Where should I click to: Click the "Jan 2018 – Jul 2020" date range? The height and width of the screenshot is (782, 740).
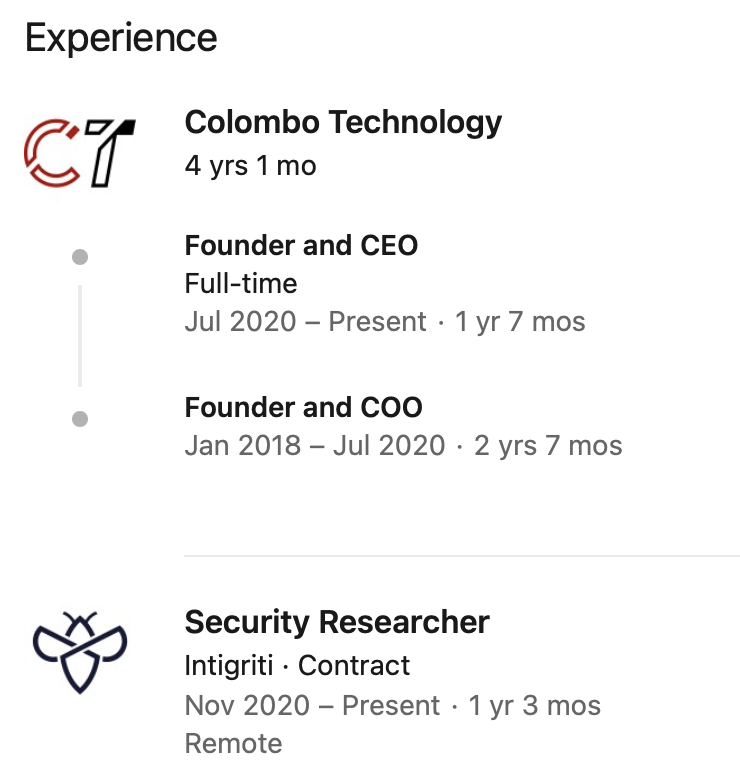[x=315, y=445]
